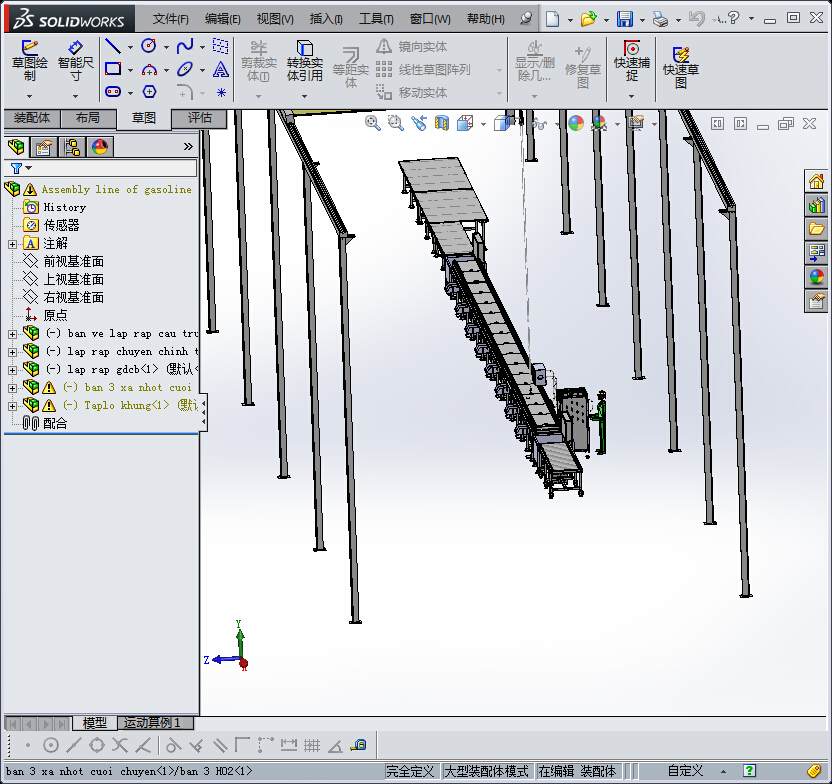Select the sketch Text tool
This screenshot has height=784, width=832.
pyautogui.click(x=221, y=69)
